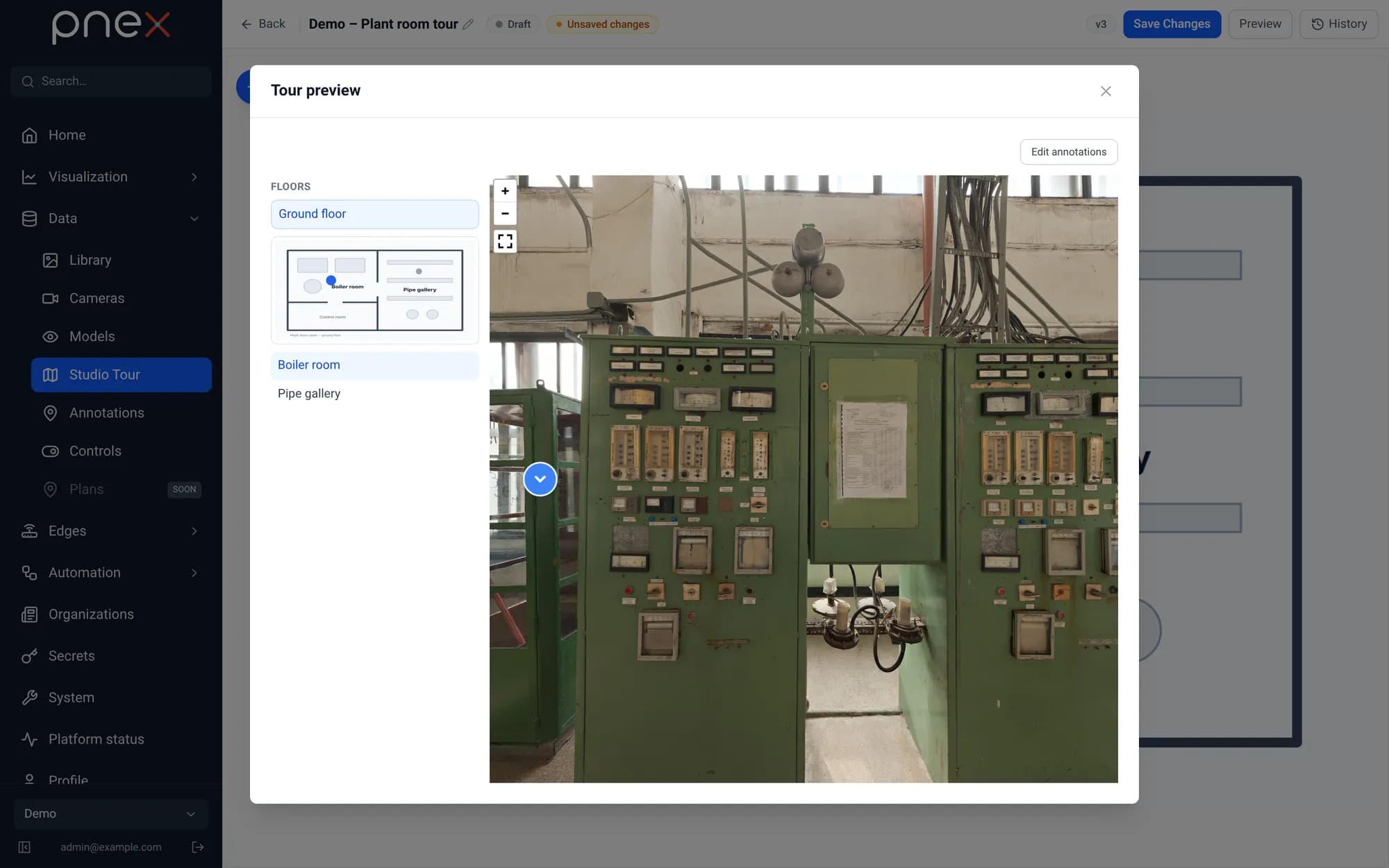
Task: Select the Ground floor entry
Action: point(374,214)
